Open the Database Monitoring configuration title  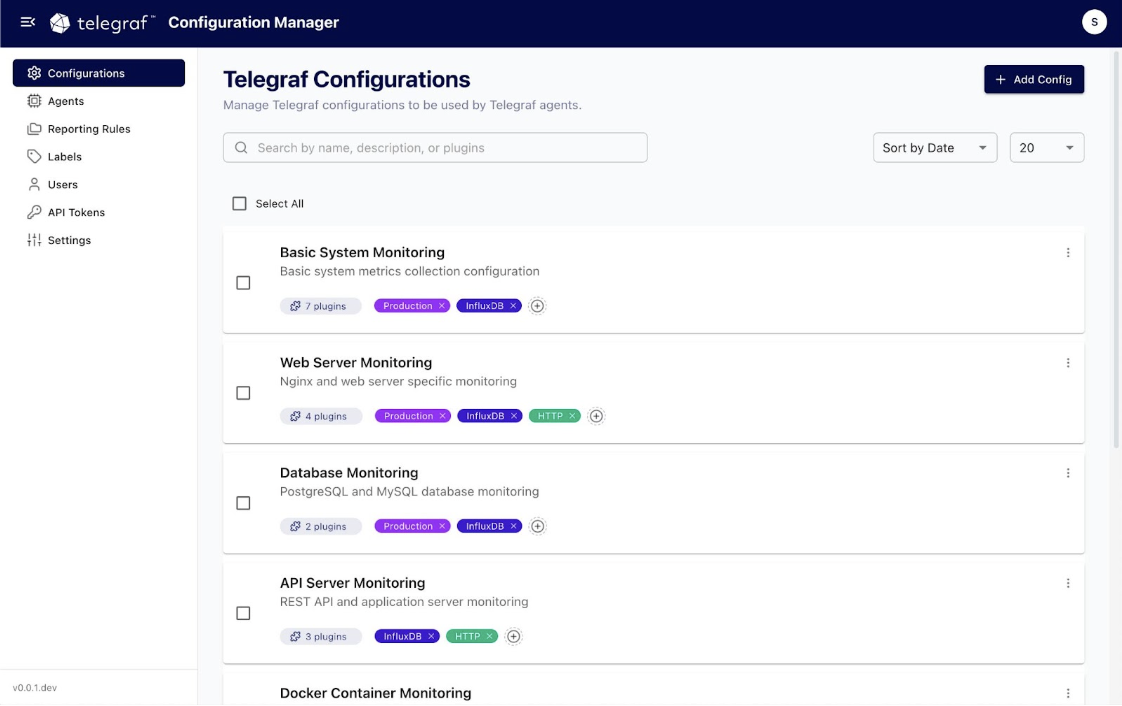pos(349,473)
